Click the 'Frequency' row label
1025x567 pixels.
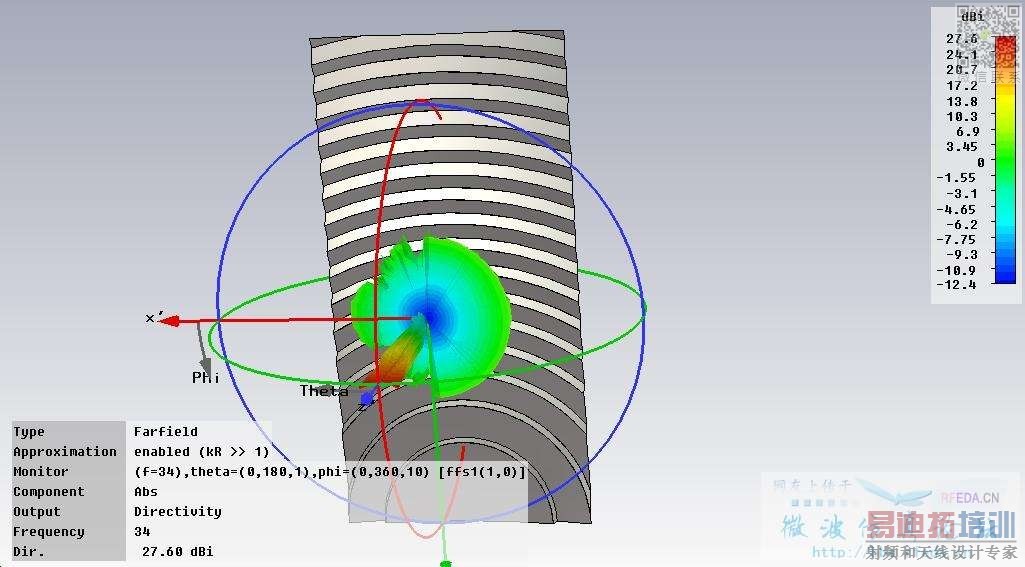point(49,532)
